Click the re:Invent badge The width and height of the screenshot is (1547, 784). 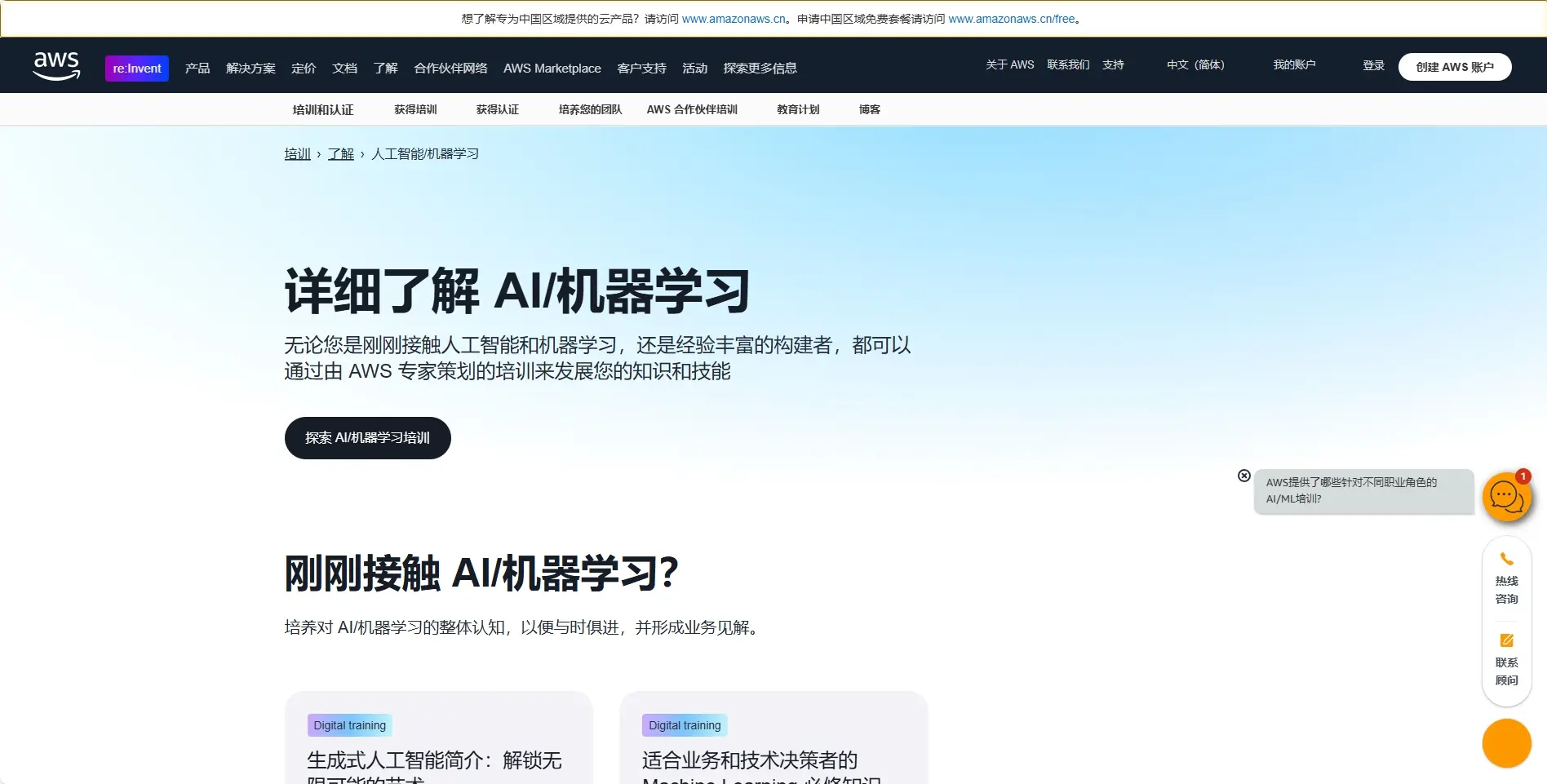(136, 68)
